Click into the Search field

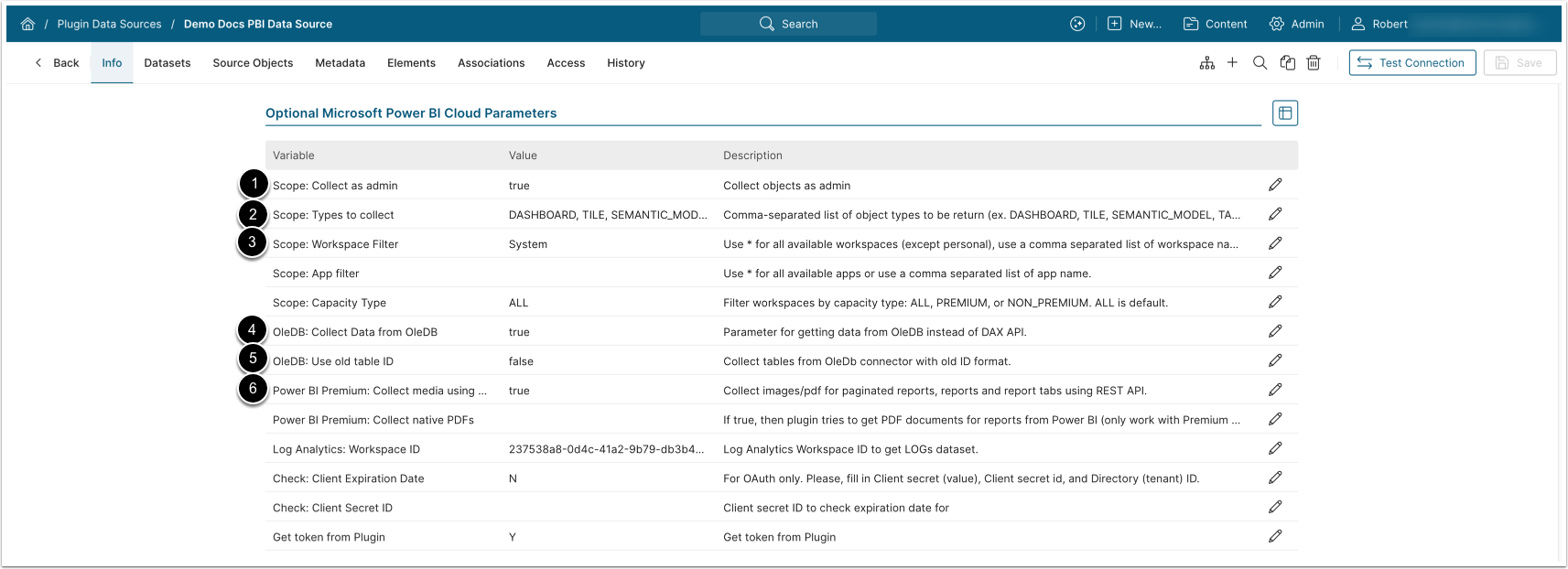click(x=788, y=24)
